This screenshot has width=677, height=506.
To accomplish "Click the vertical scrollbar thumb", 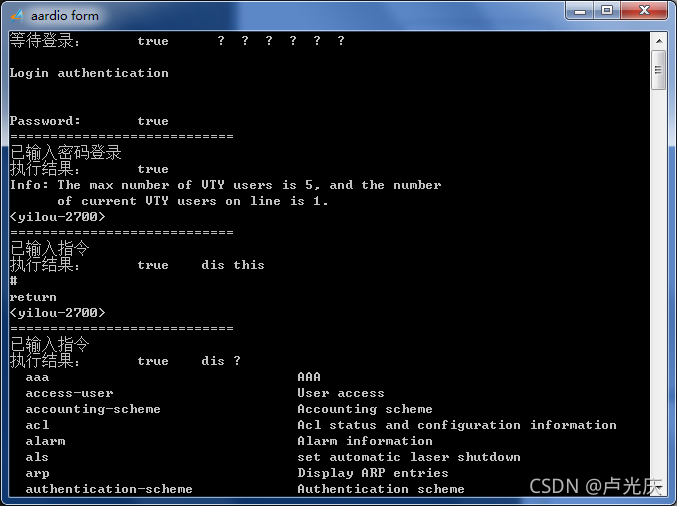I will click(659, 70).
